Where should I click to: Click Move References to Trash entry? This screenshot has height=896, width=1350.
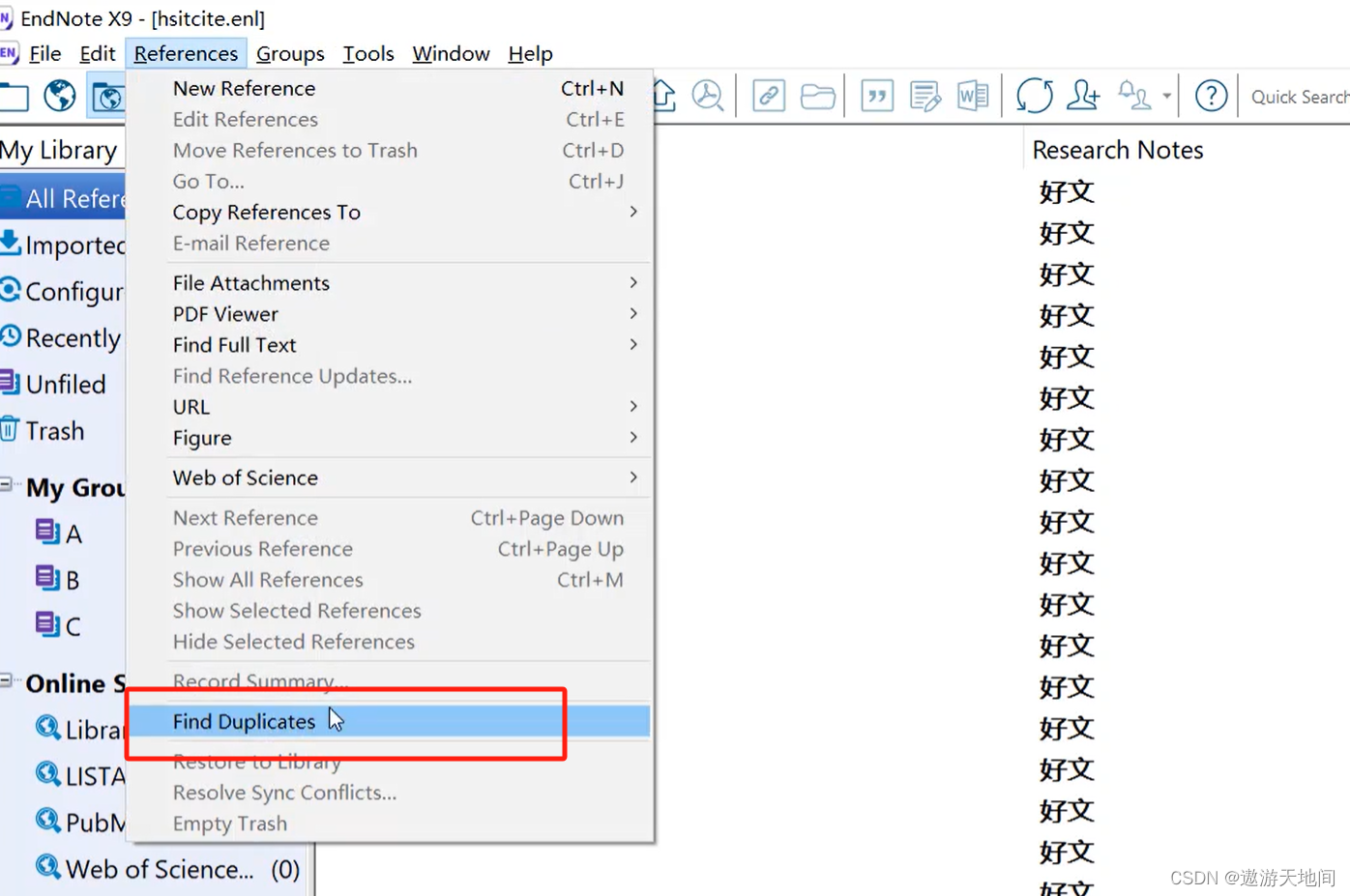click(x=391, y=150)
